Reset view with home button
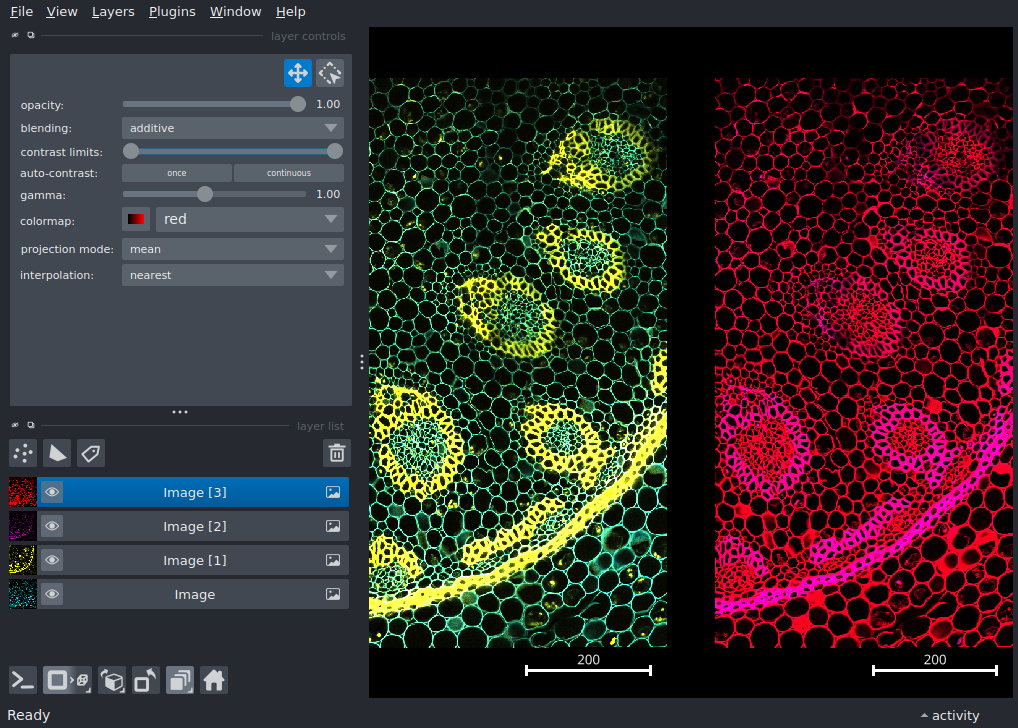 tap(213, 681)
